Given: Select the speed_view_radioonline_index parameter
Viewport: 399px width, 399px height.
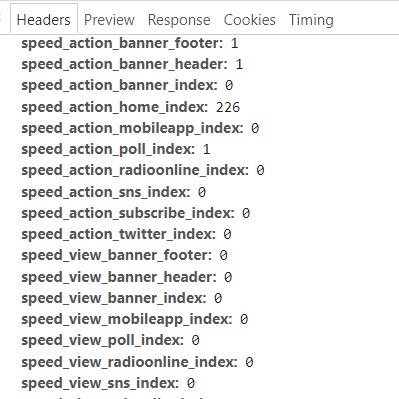Looking at the screenshot, I should [129, 362].
